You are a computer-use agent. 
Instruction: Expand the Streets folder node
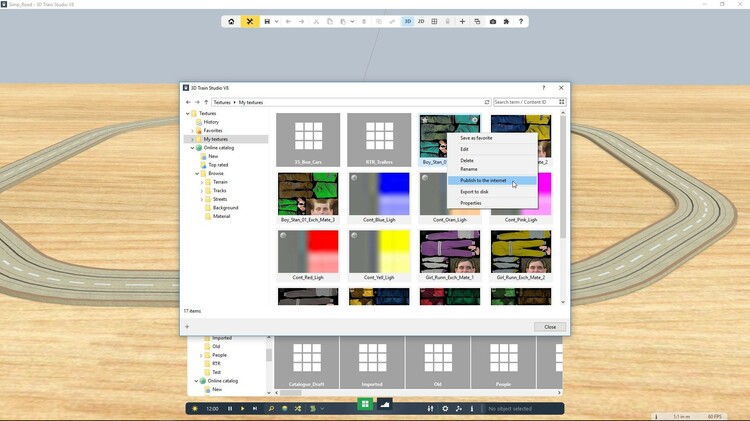(x=202, y=199)
